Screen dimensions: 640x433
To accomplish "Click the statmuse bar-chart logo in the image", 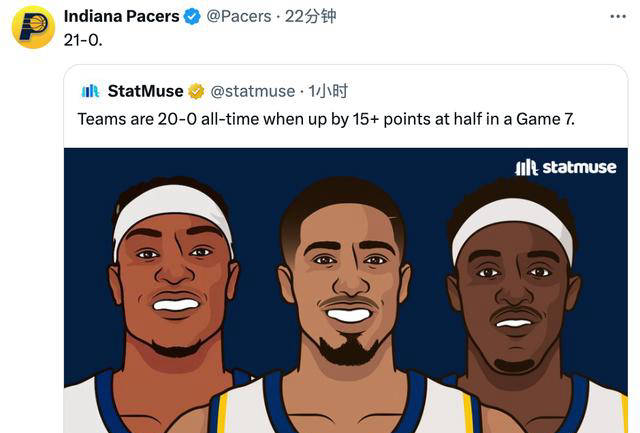I will [x=526, y=167].
